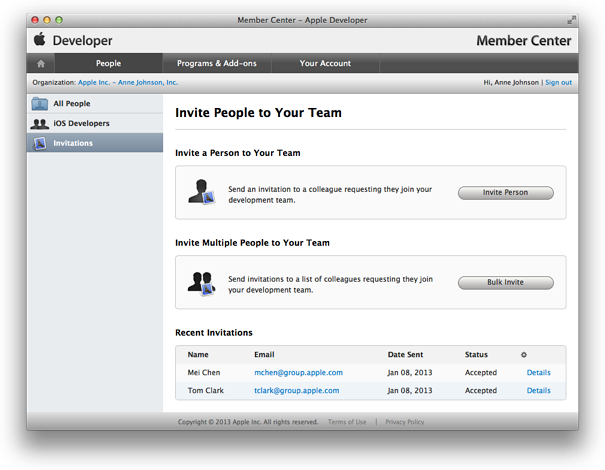View Details for Mei Chen invitation
605x470 pixels.
[539, 373]
